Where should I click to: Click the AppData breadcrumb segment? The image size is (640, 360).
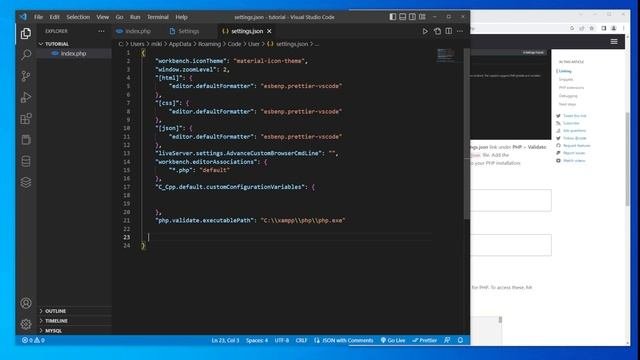point(180,44)
